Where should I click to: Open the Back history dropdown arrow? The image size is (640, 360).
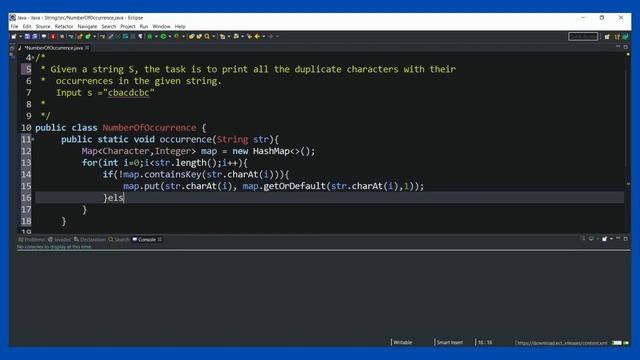tap(264, 36)
